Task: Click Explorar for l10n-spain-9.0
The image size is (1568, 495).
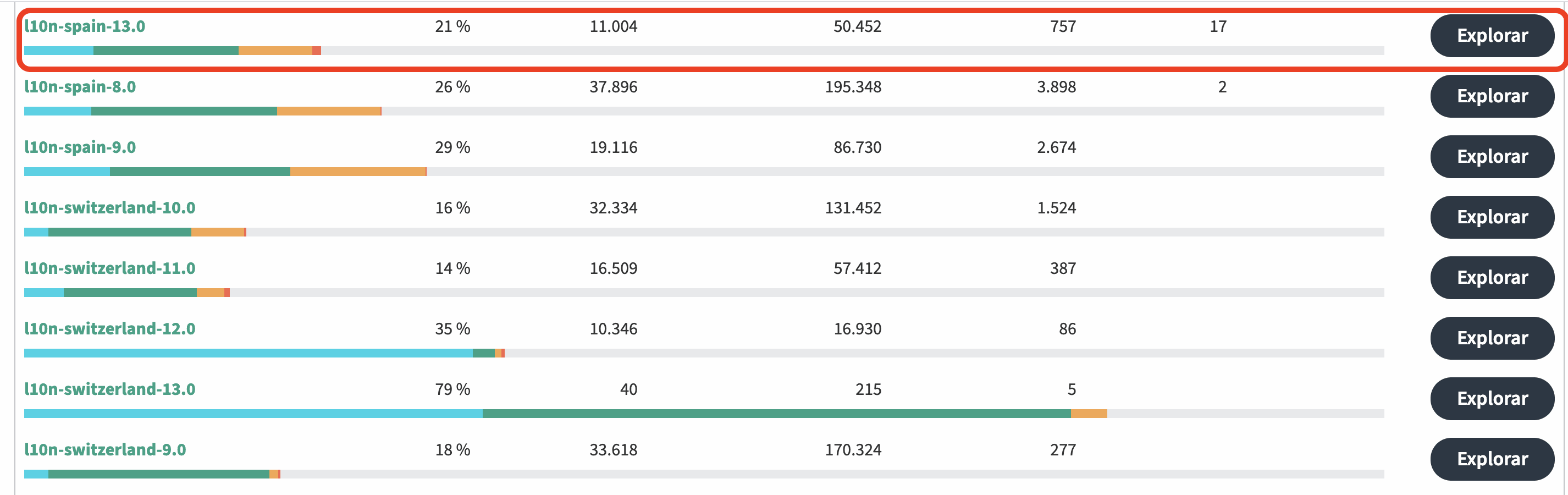Action: point(1492,157)
